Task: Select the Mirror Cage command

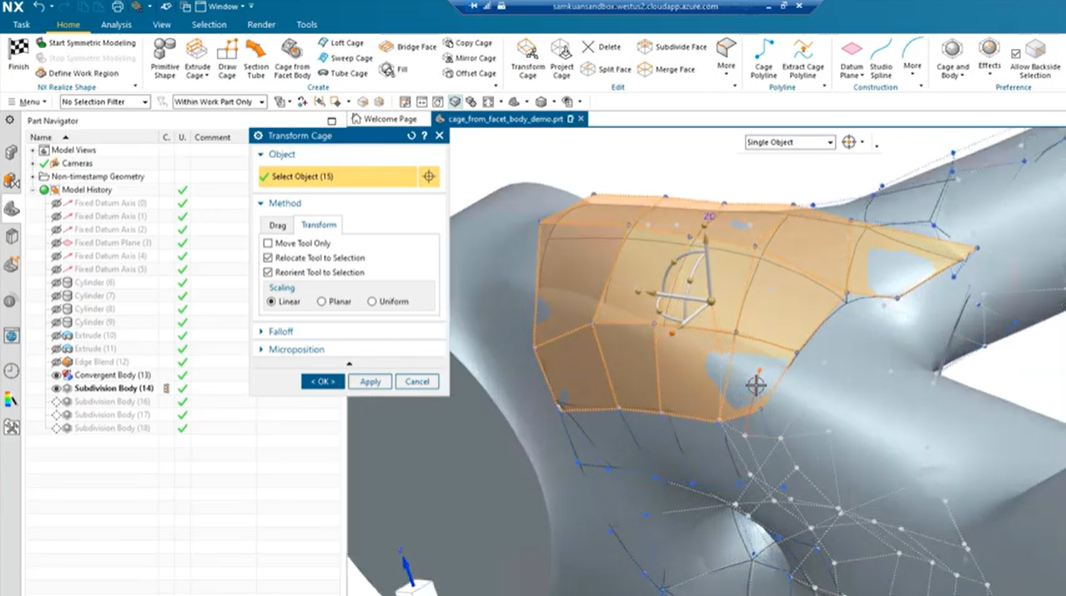Action: 469,58
